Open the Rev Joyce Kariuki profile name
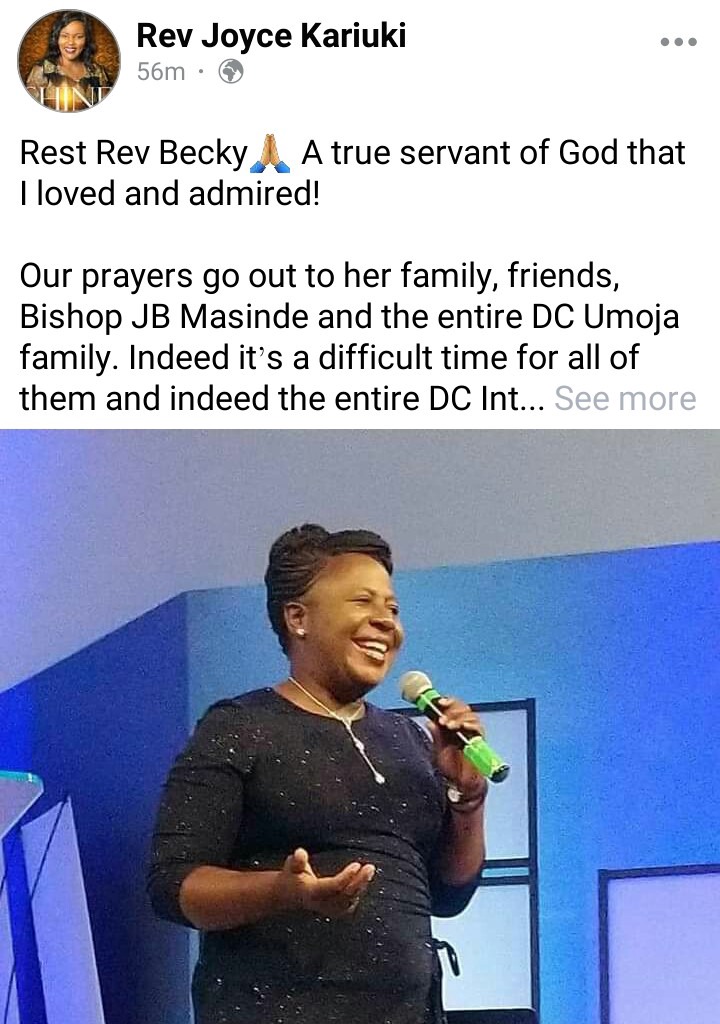The height and width of the screenshot is (1024, 720). coord(271,35)
